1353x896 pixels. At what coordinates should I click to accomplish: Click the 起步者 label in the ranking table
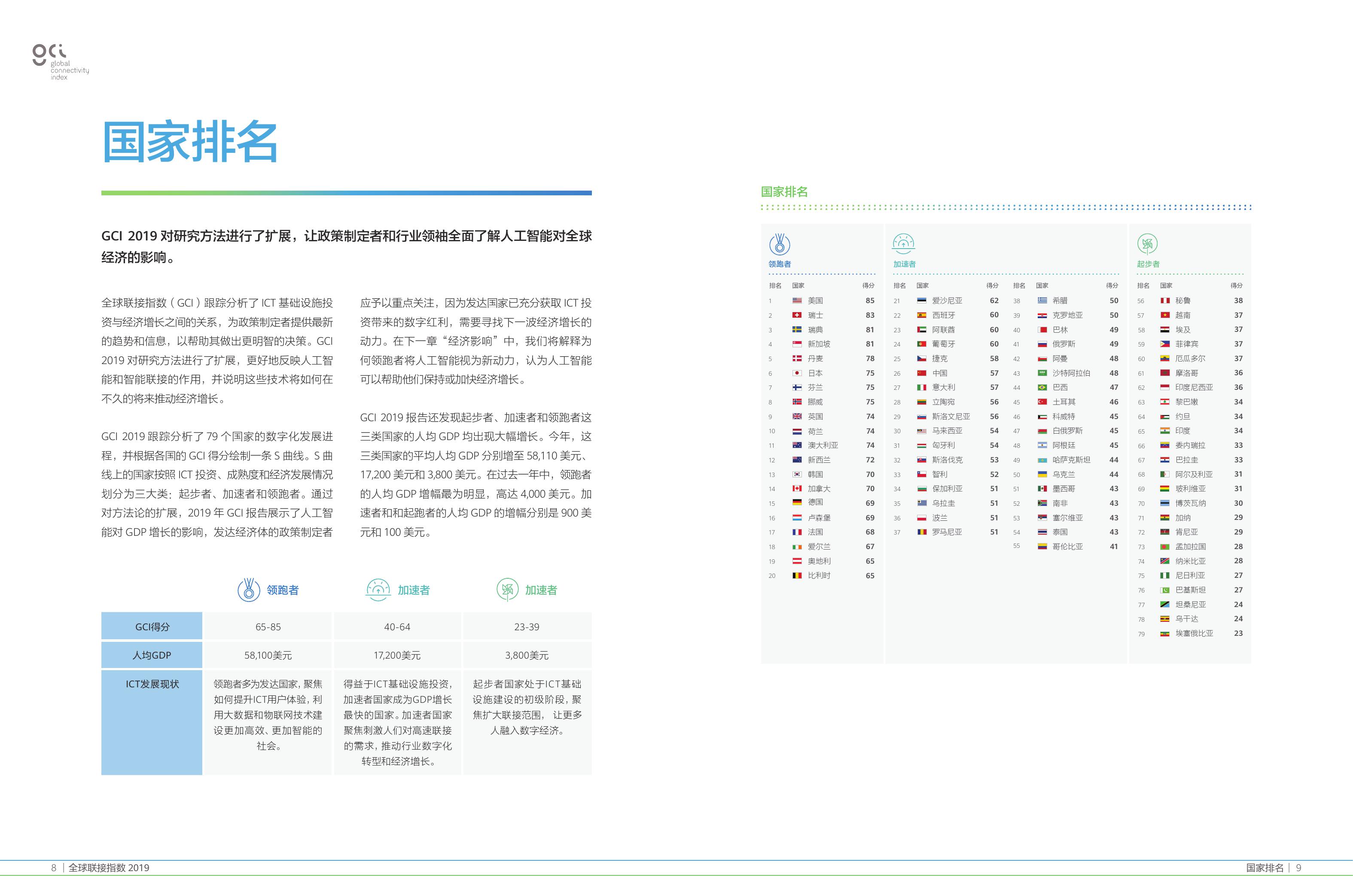click(x=1148, y=264)
